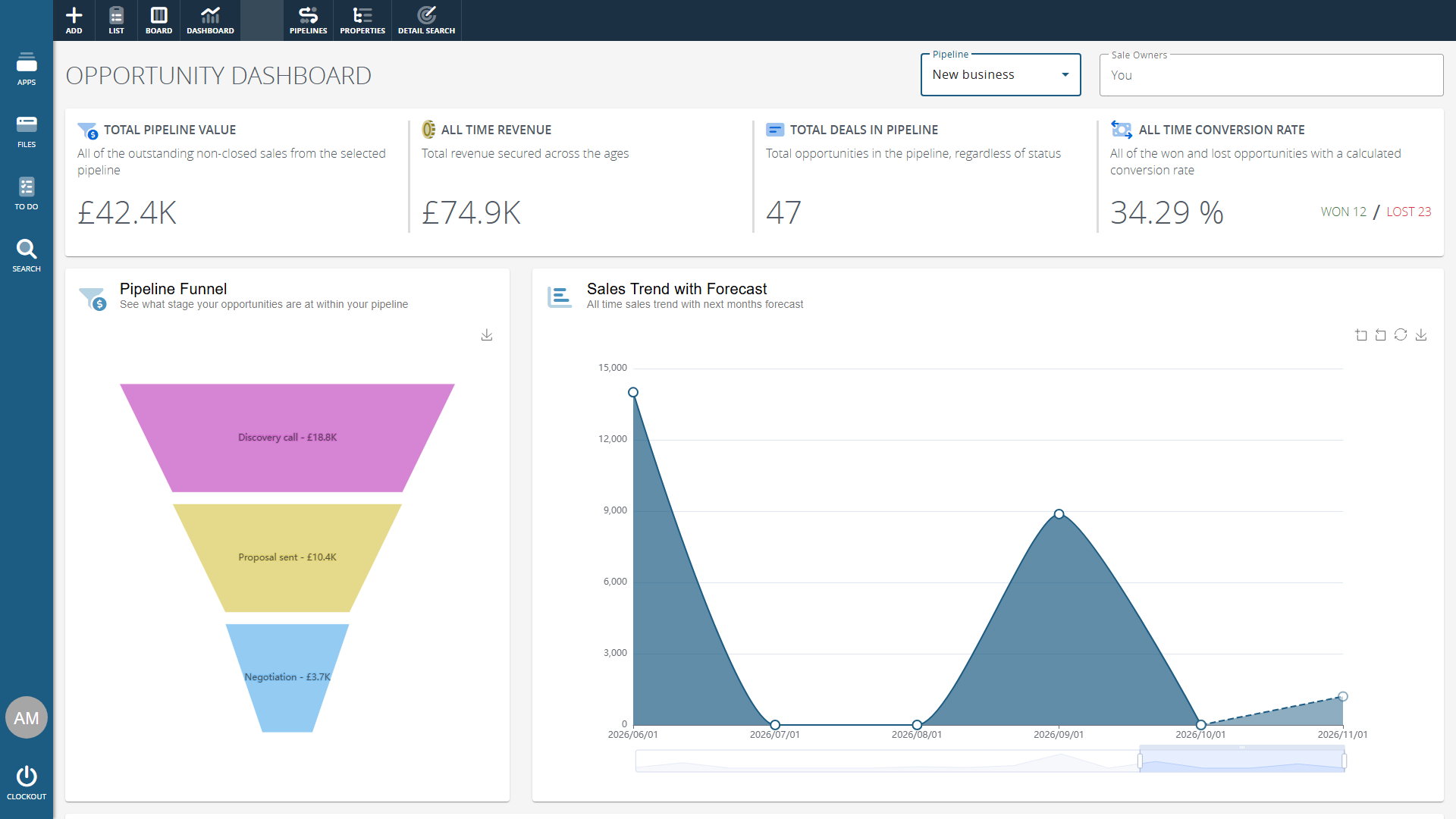The height and width of the screenshot is (819, 1456).
Task: Click the £42.4K total pipeline value
Action: [x=127, y=212]
